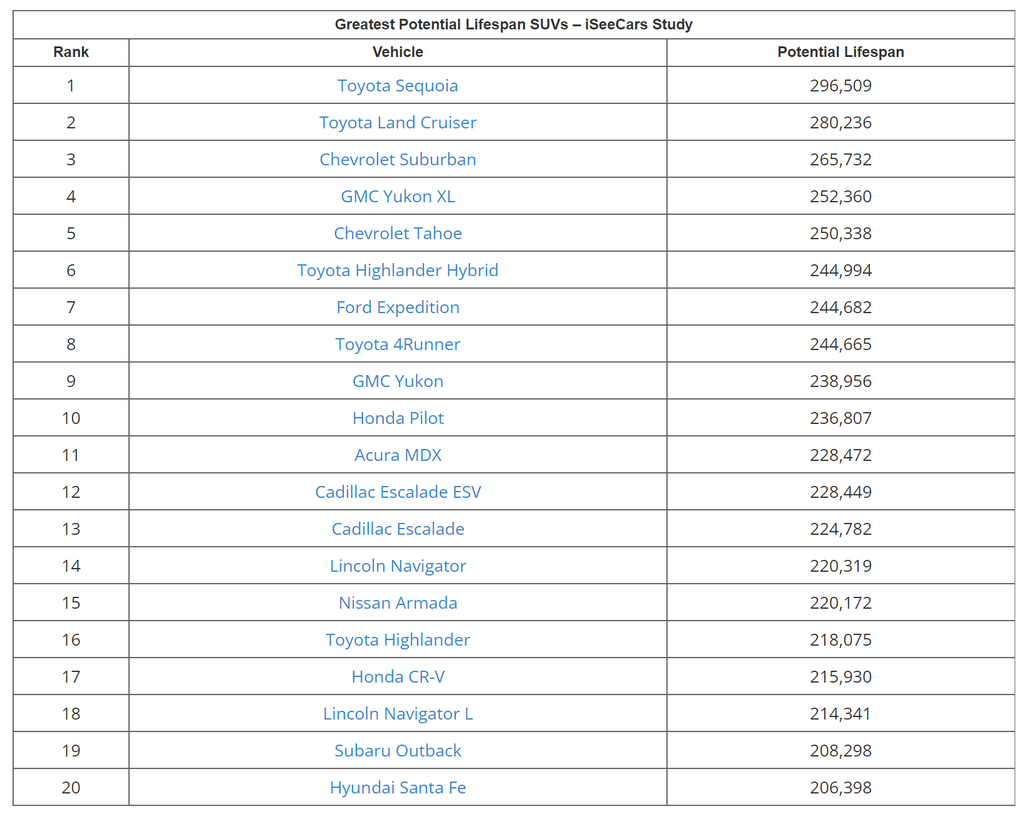Select the Lincoln Navigator L link
This screenshot has height=816, width=1024.
[x=397, y=714]
